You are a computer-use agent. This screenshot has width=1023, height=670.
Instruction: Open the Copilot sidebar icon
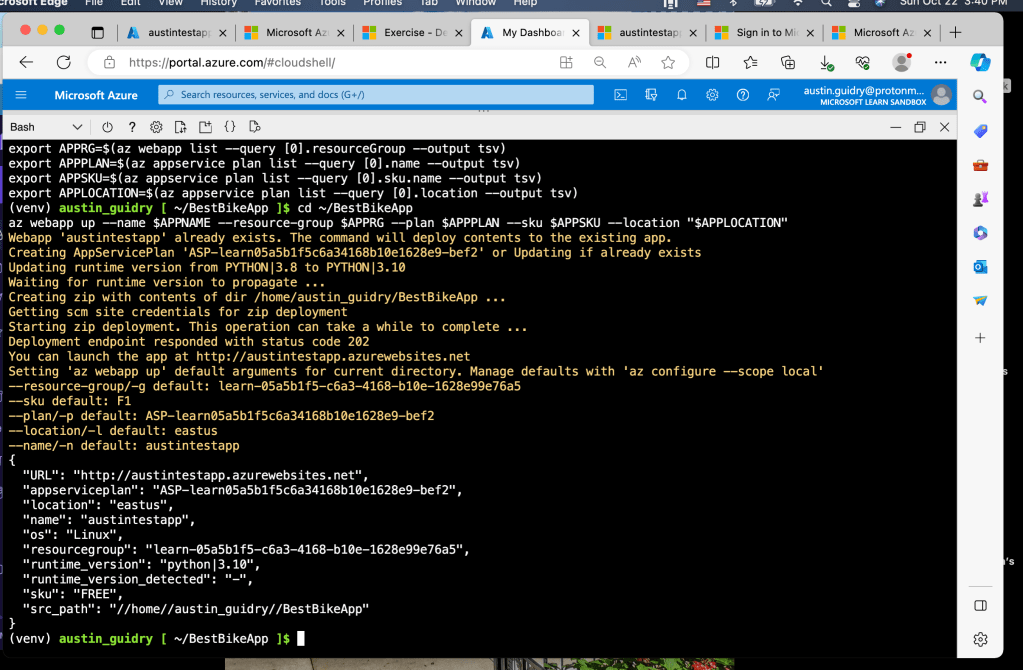(980, 62)
